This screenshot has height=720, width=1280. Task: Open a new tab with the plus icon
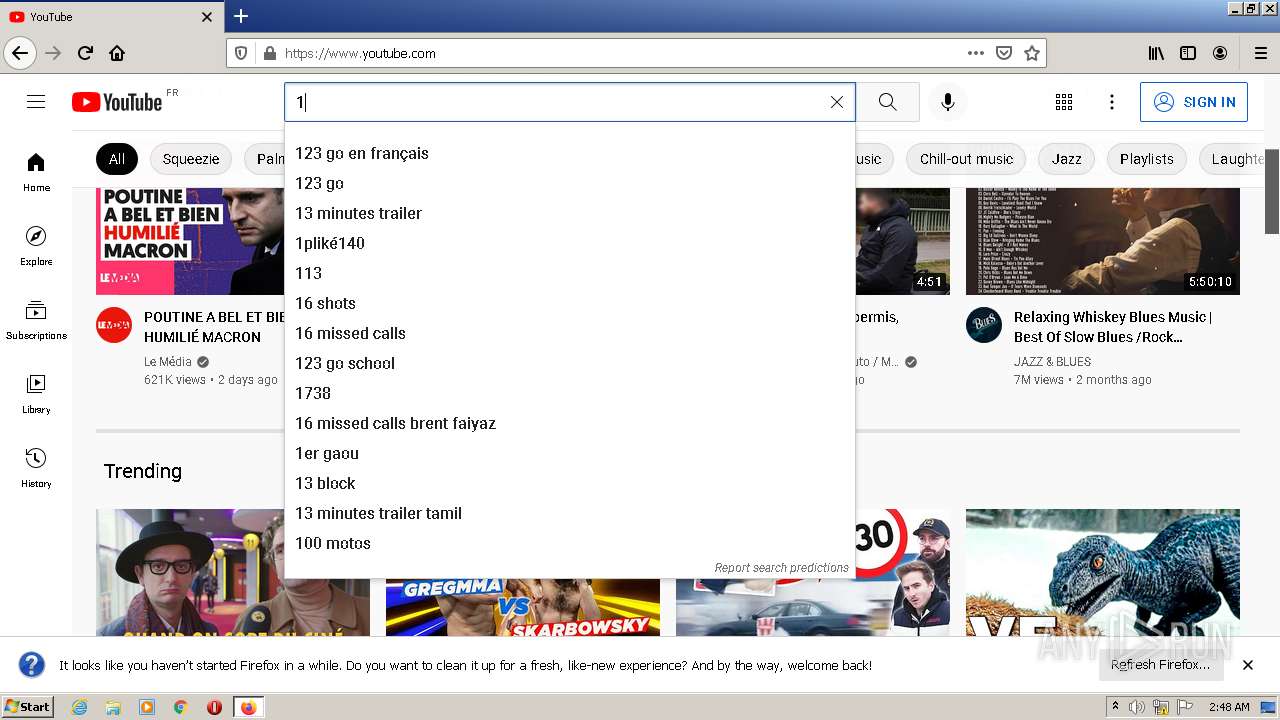(x=241, y=16)
